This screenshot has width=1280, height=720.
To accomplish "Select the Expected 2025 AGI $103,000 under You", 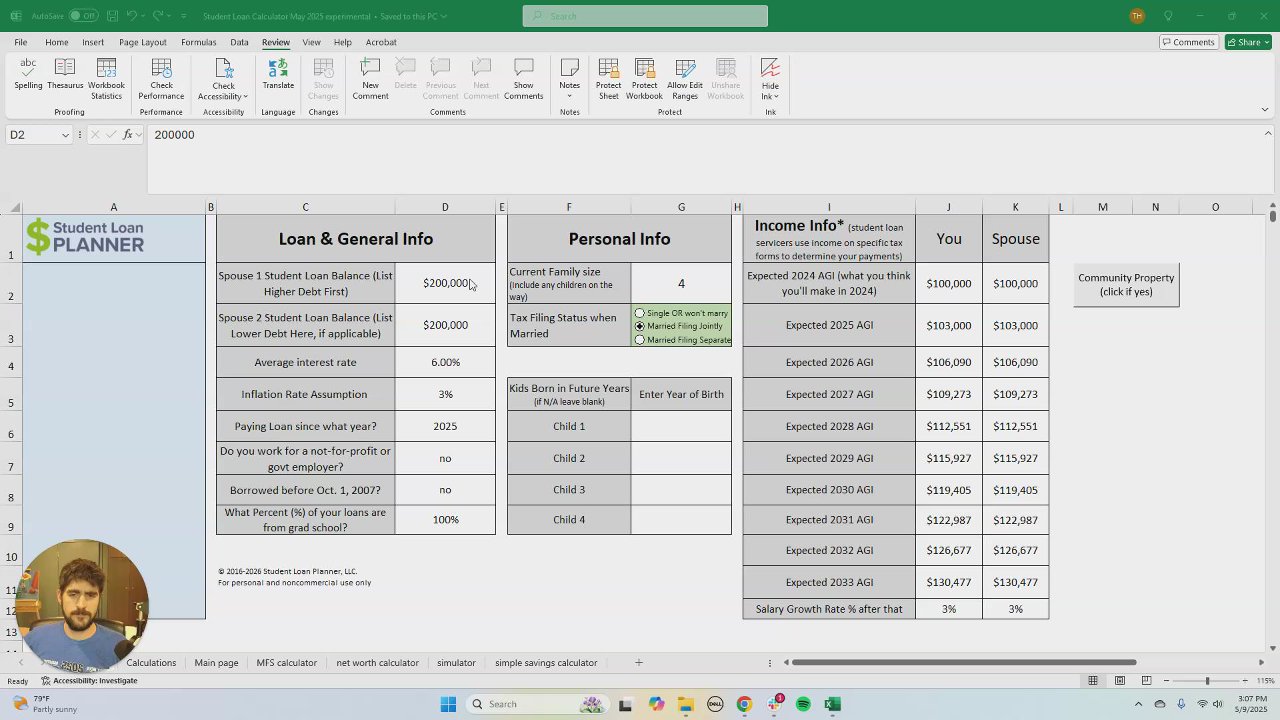I will (948, 325).
